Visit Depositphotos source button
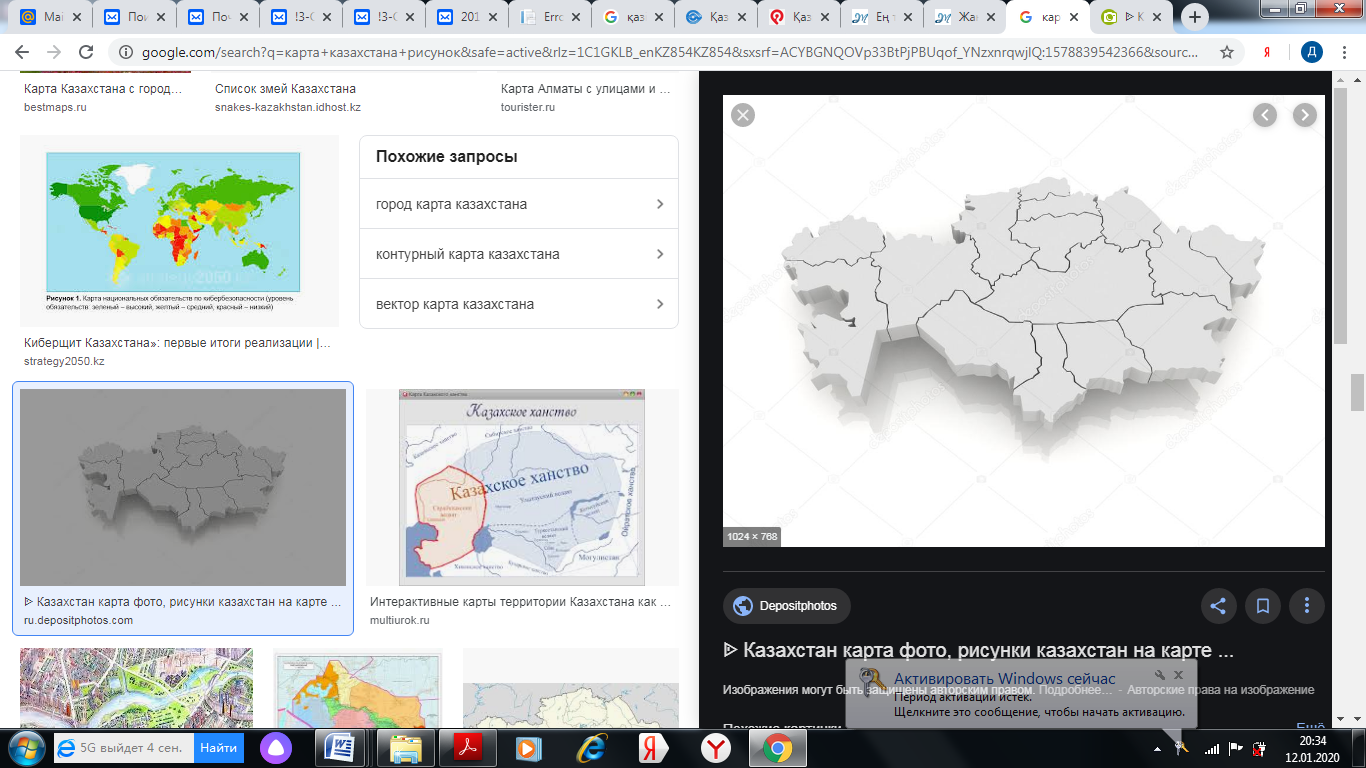The height and width of the screenshot is (768, 1366). [x=786, y=606]
